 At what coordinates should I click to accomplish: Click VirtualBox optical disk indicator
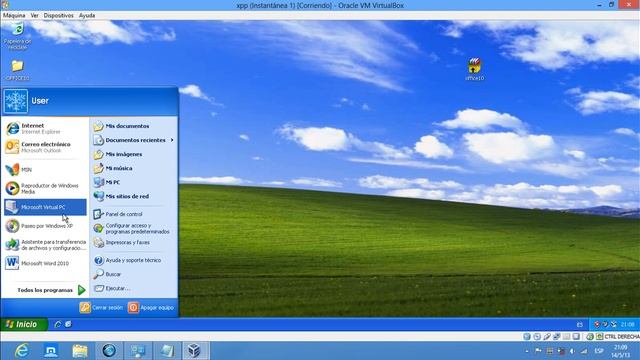coord(537,336)
